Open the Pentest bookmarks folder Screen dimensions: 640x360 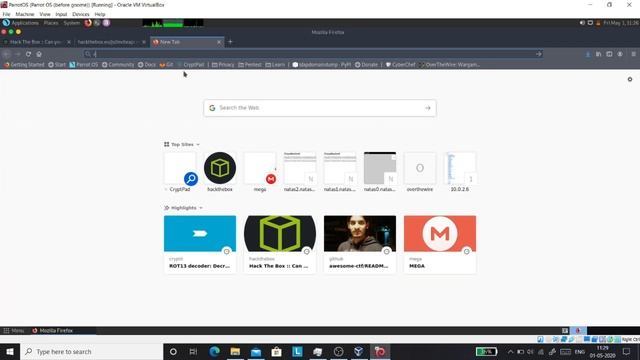click(x=250, y=64)
